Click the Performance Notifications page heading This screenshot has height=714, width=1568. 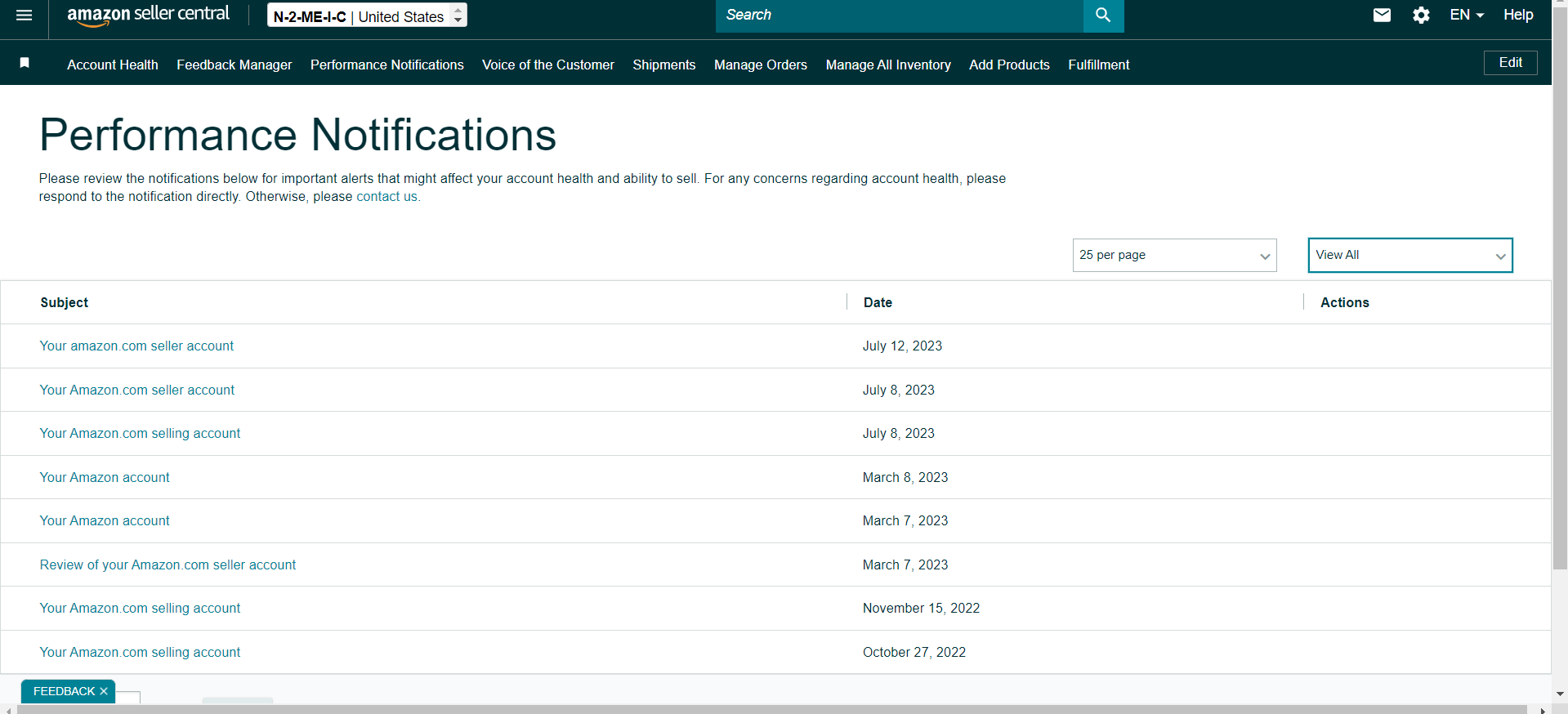(x=297, y=135)
